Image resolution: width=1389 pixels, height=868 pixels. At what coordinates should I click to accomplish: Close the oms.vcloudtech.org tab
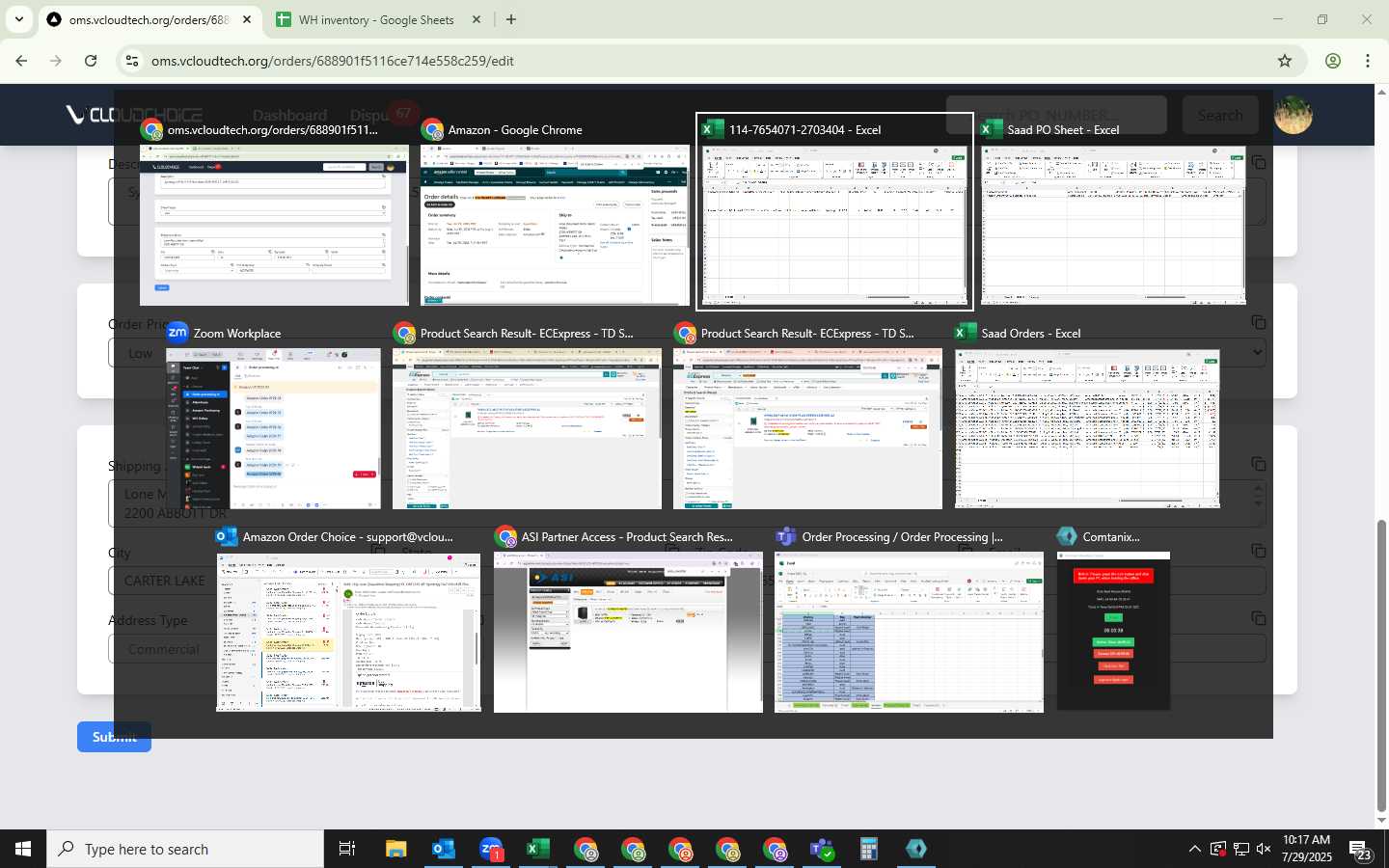click(x=248, y=19)
